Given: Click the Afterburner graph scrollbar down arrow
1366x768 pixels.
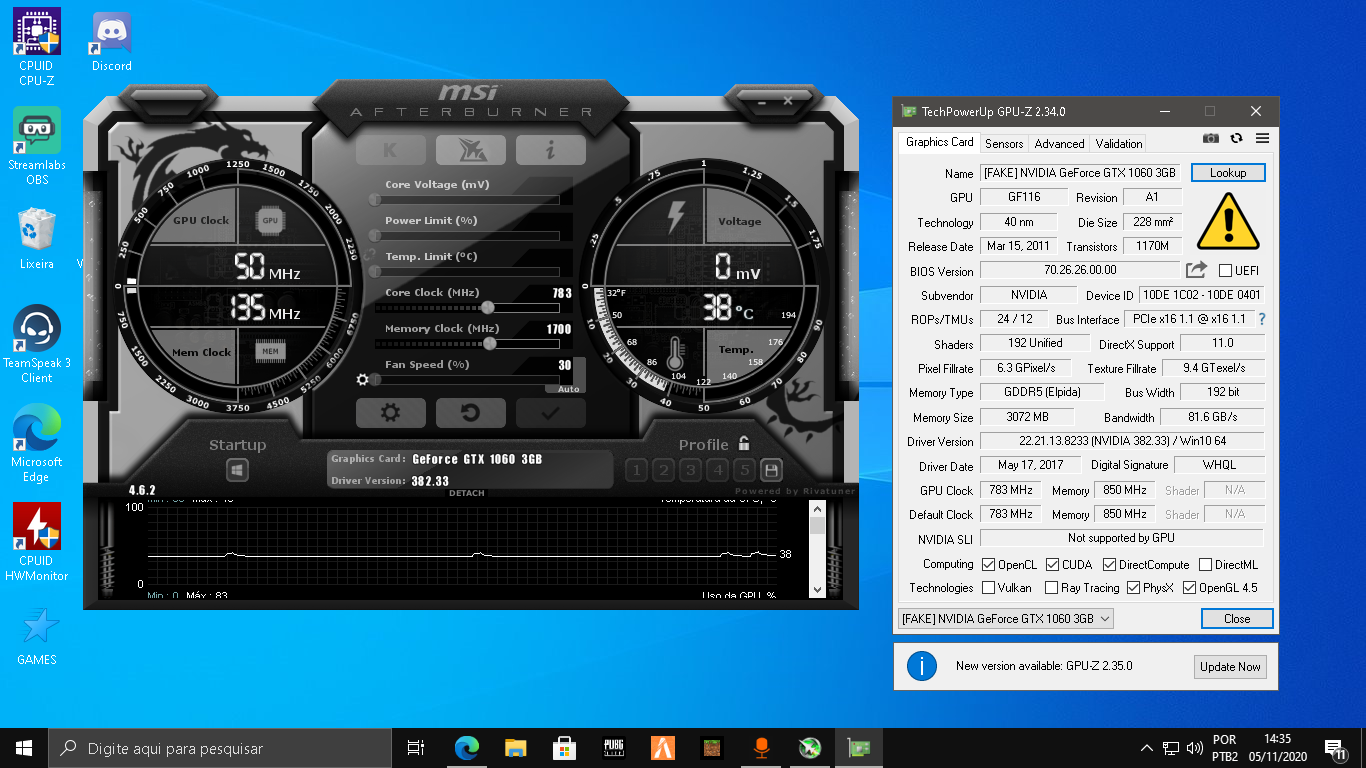Looking at the screenshot, I should click(817, 590).
